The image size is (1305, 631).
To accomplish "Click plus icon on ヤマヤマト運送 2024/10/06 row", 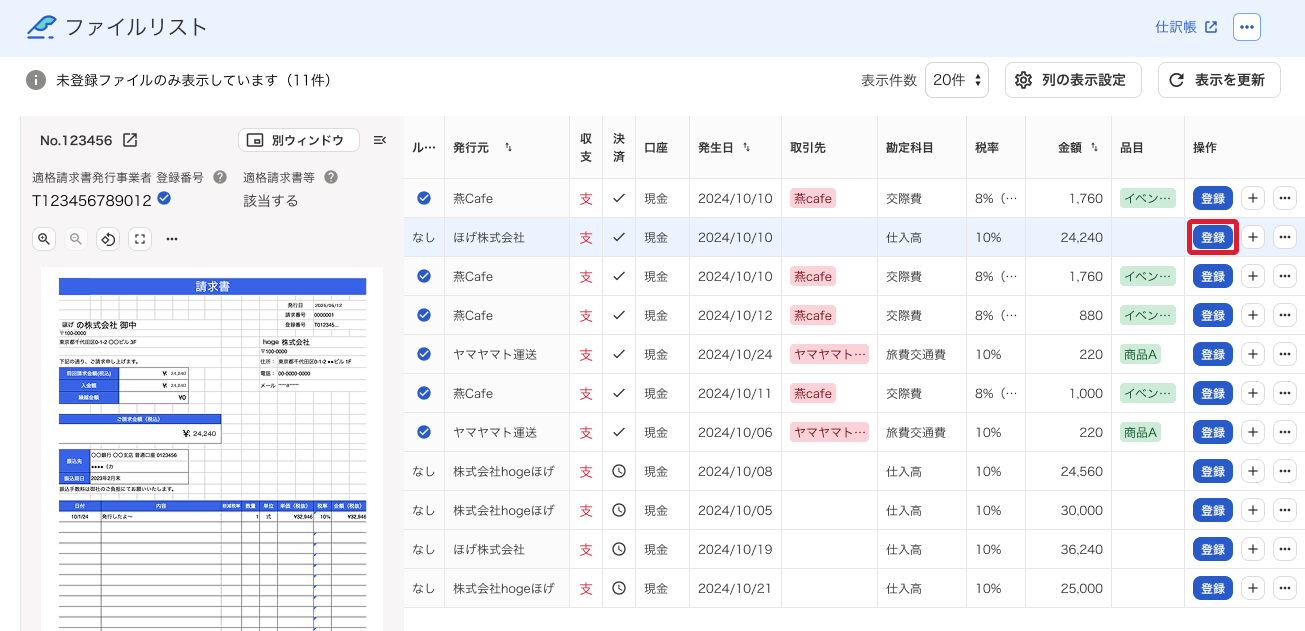I will (x=1253, y=432).
